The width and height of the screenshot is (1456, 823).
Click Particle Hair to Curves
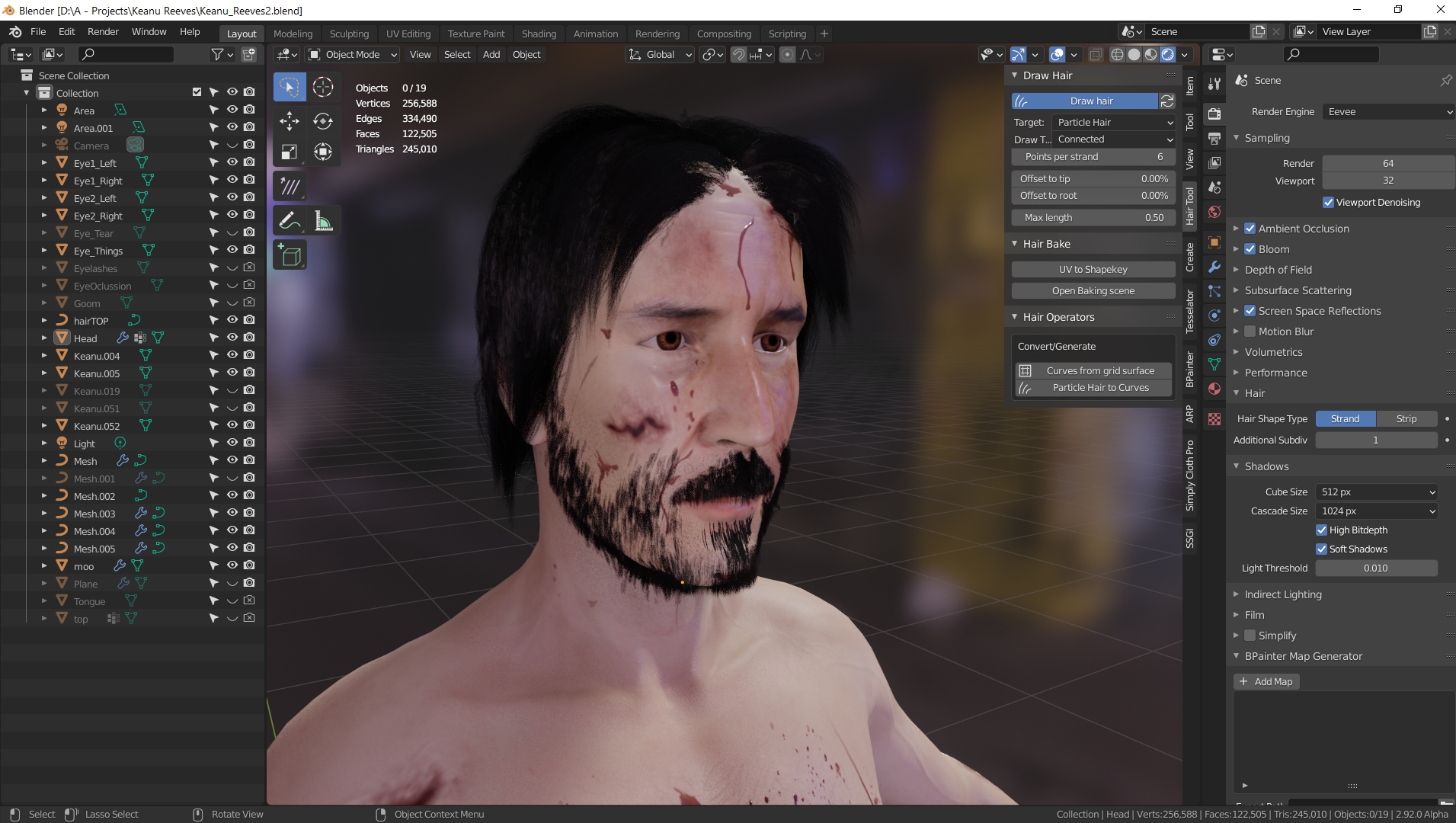pyautogui.click(x=1093, y=388)
